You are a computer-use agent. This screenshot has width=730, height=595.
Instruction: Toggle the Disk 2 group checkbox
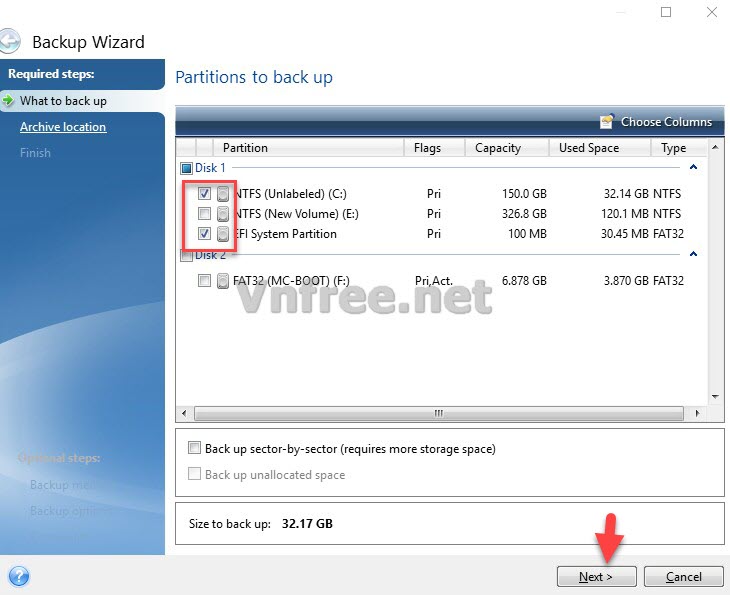click(x=186, y=256)
